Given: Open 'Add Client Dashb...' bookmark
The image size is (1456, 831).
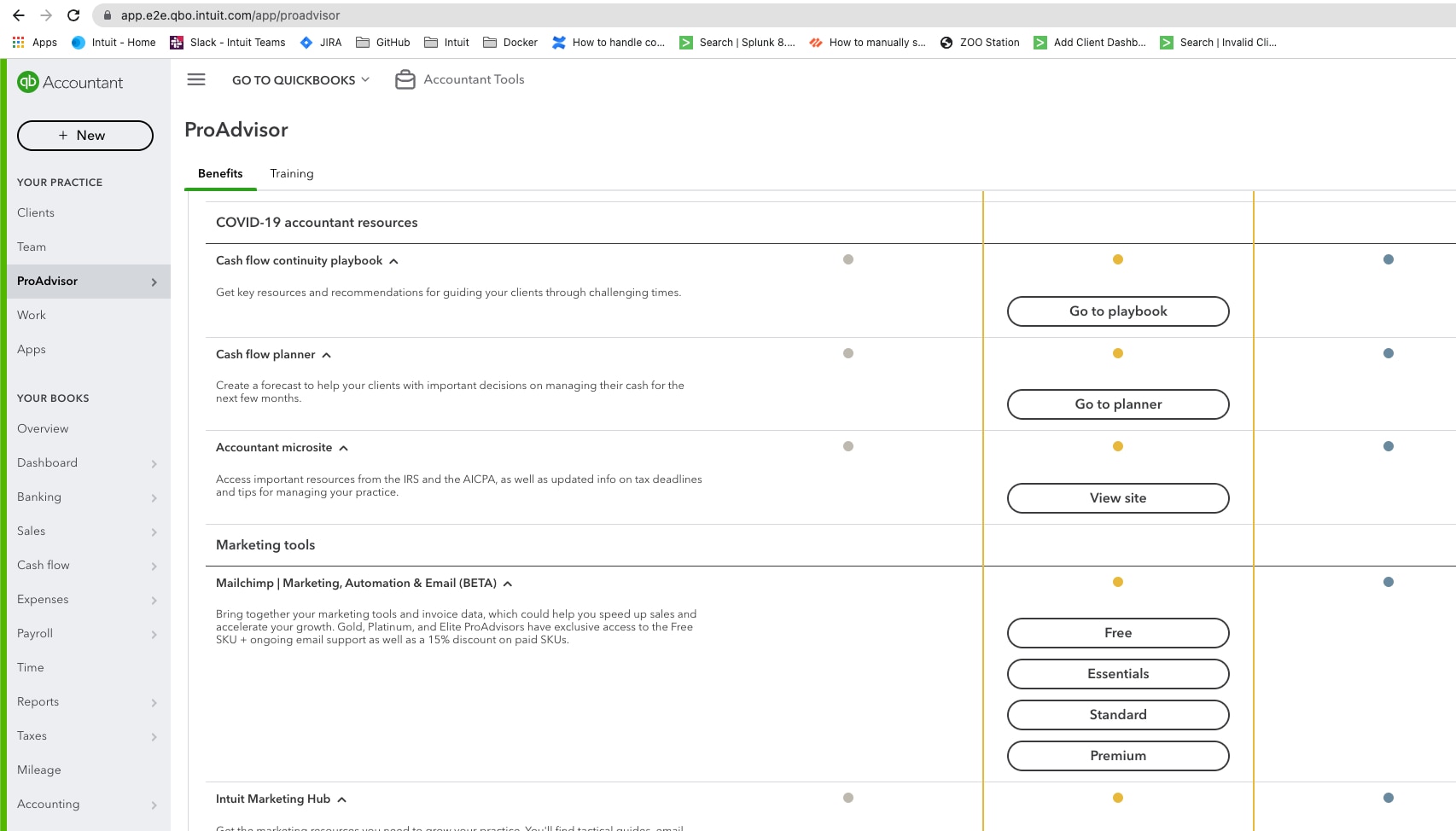Looking at the screenshot, I should tap(1090, 42).
